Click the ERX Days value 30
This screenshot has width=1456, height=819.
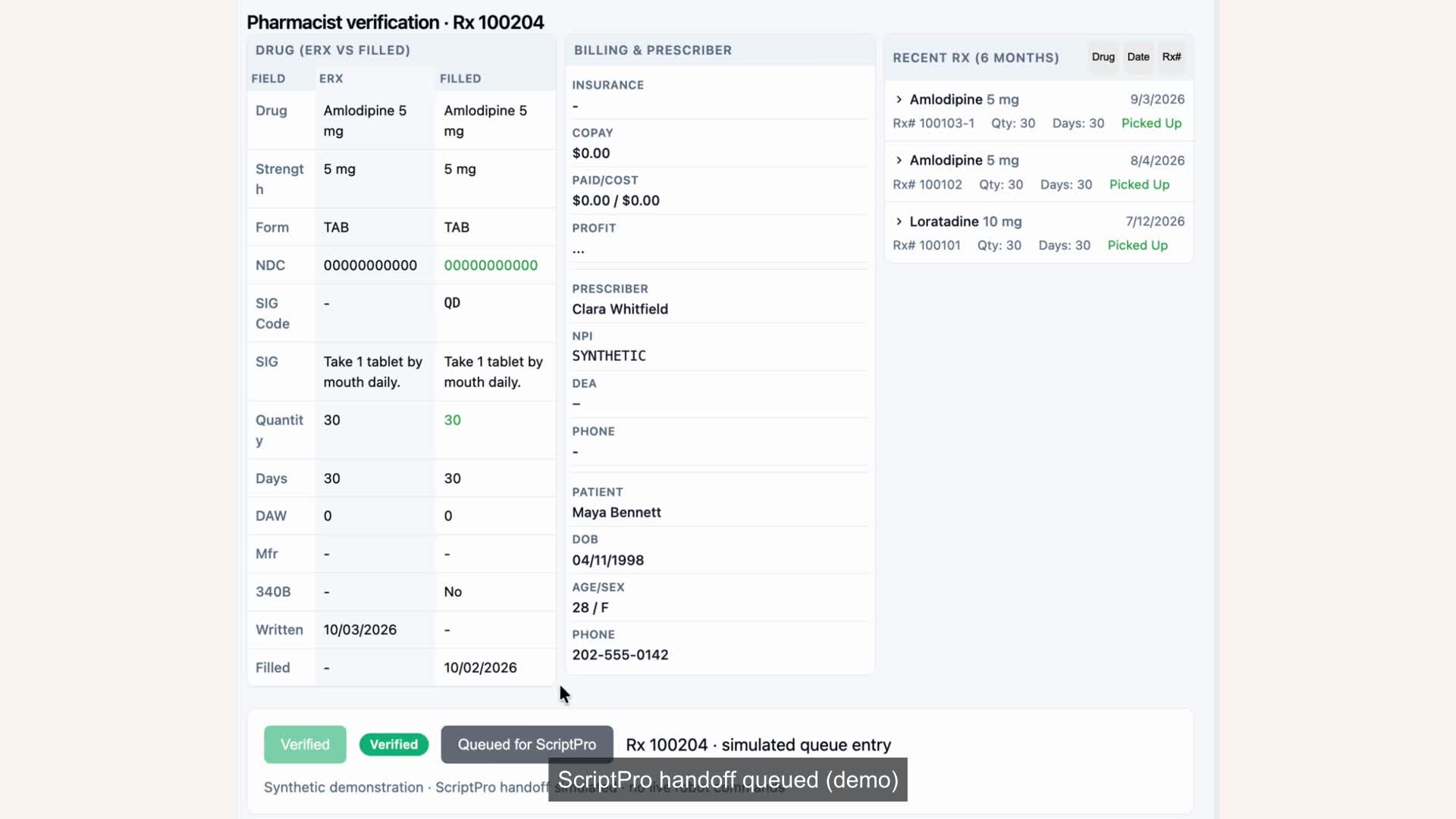click(331, 479)
